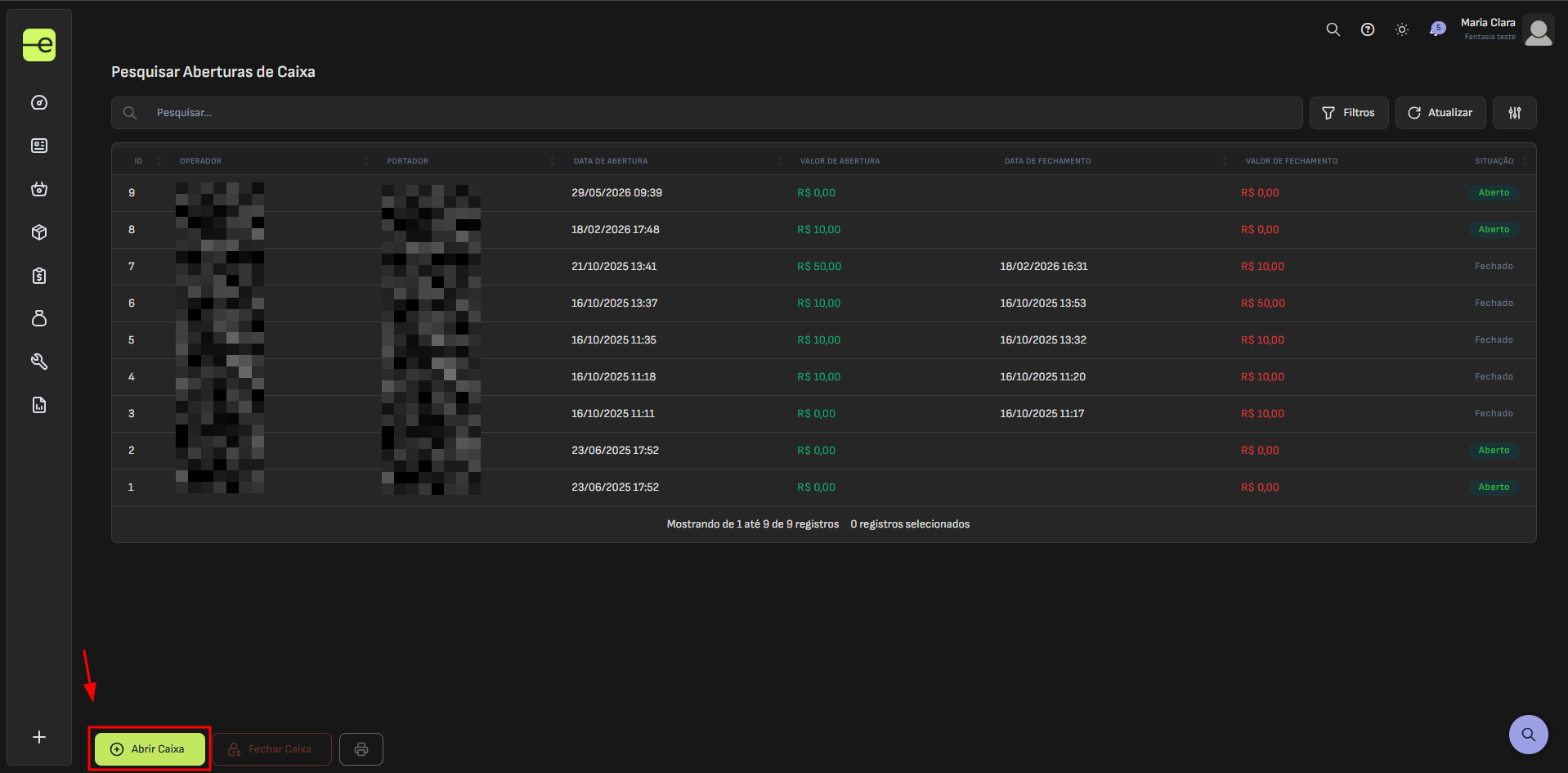Sort by Valor de Fechamento column header

pos(1292,161)
